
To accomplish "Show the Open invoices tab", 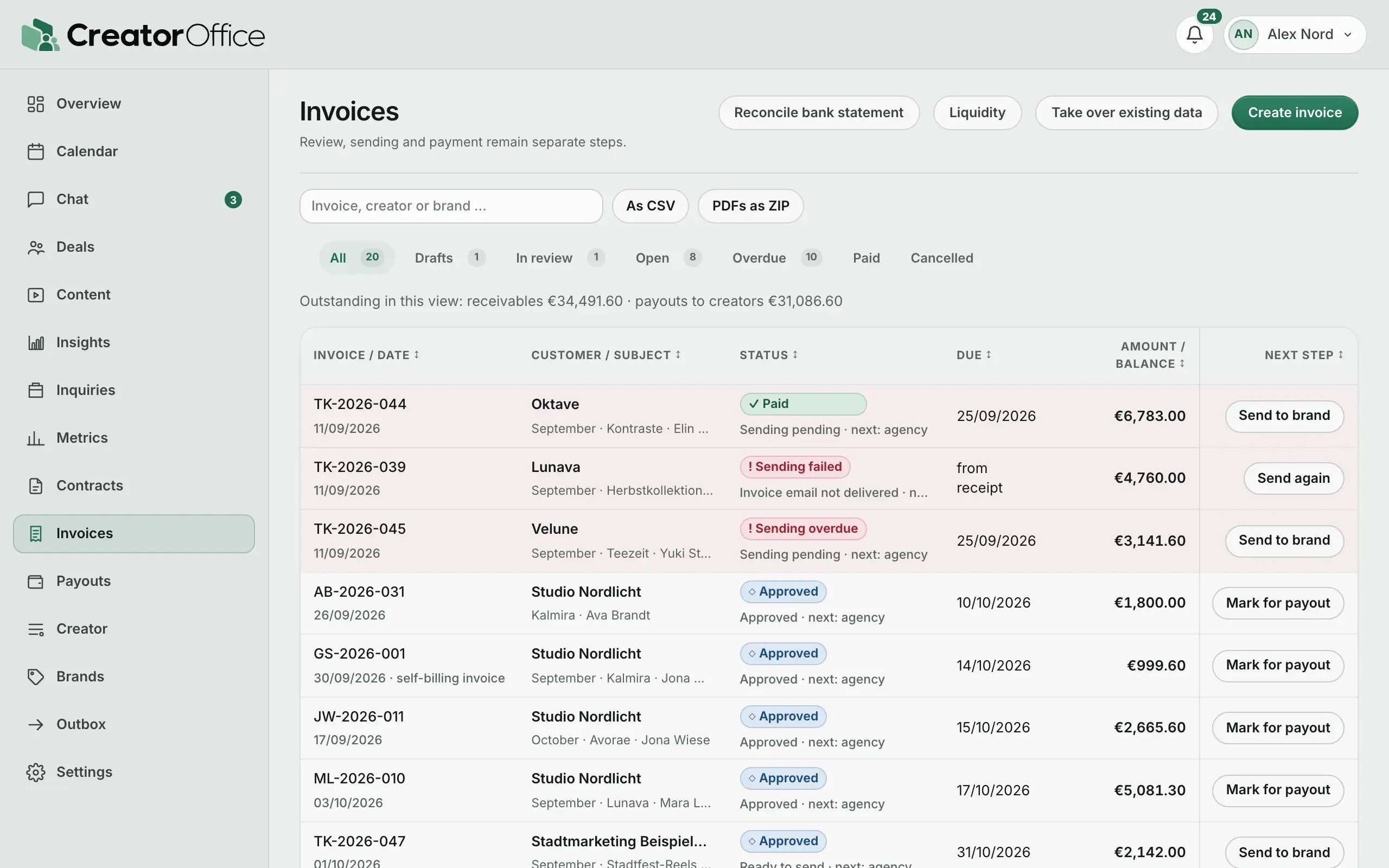I will click(x=668, y=258).
